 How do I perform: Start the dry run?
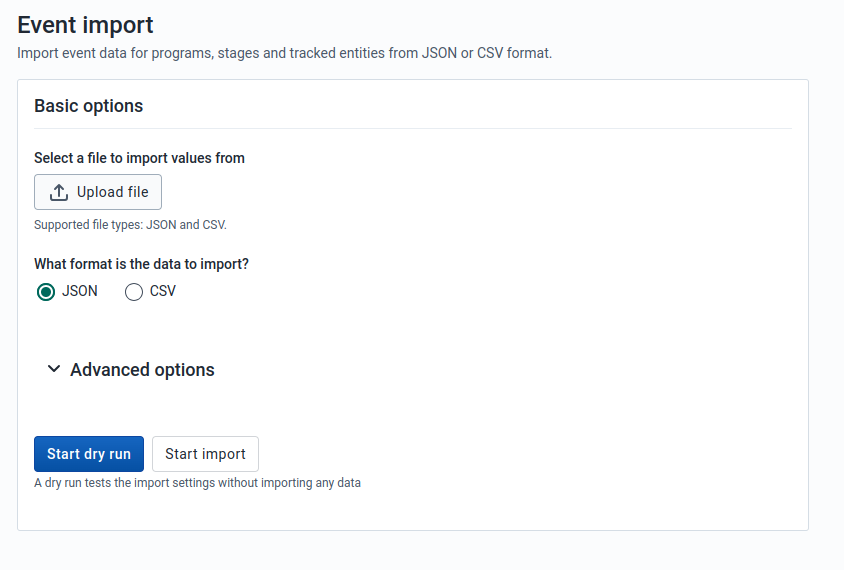(89, 454)
